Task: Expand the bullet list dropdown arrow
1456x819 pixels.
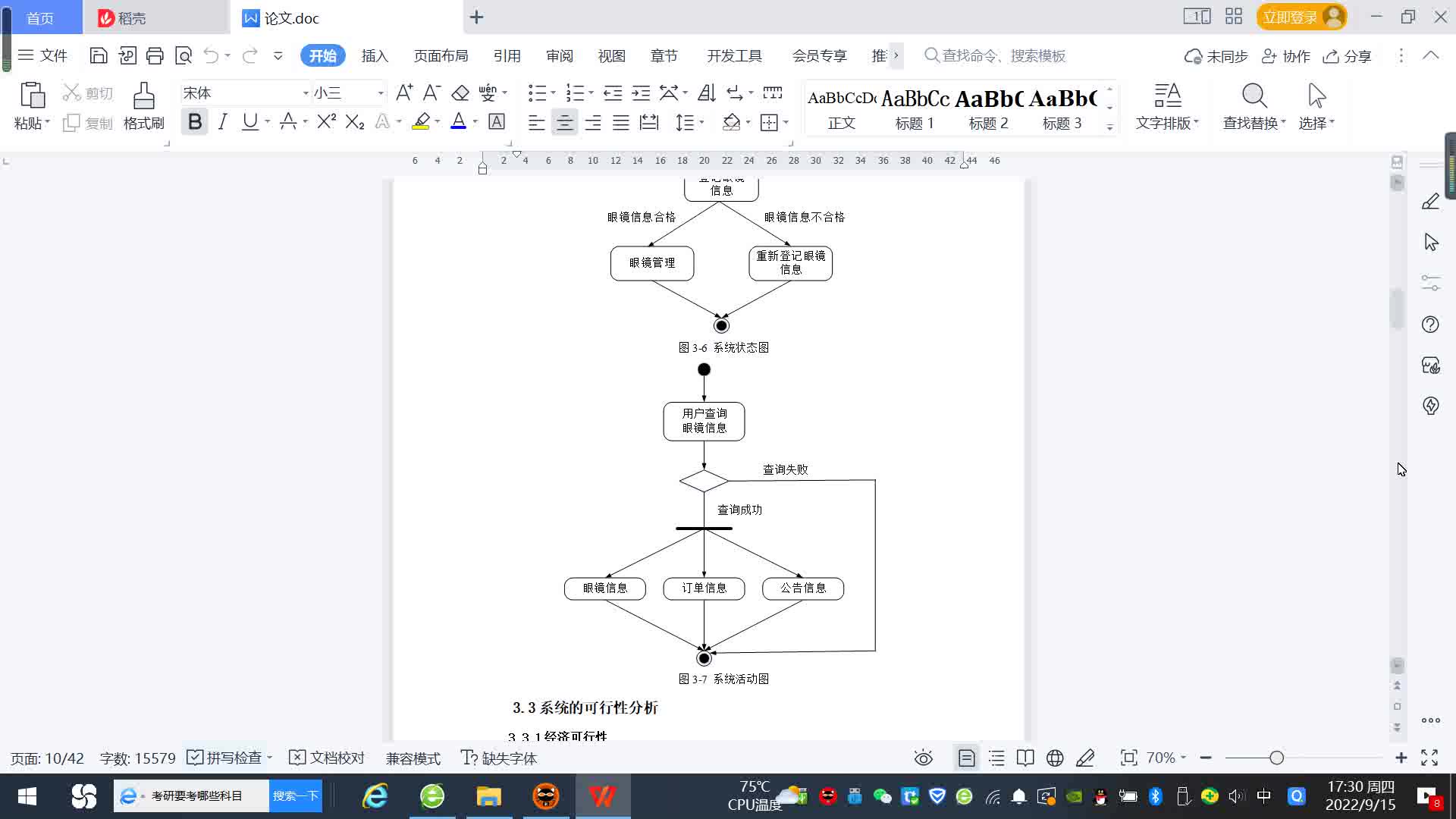Action: tap(553, 93)
